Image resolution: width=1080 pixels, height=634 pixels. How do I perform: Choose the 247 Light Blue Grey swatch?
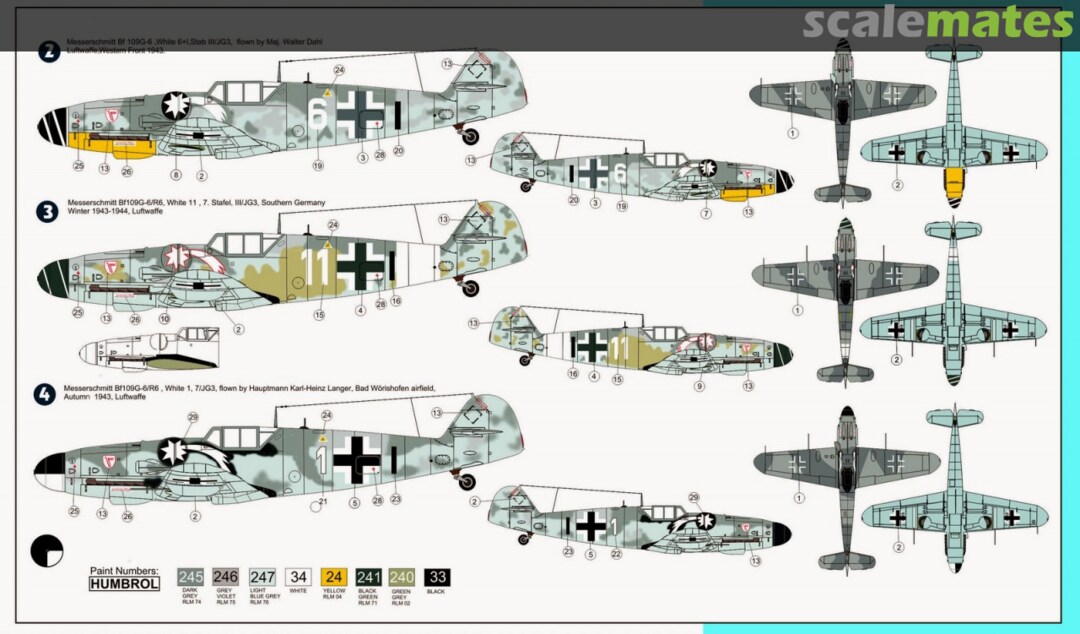pyautogui.click(x=263, y=577)
